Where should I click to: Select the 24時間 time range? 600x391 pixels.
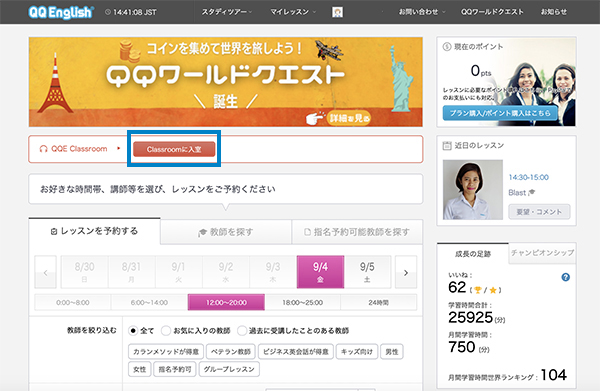pos(378,303)
